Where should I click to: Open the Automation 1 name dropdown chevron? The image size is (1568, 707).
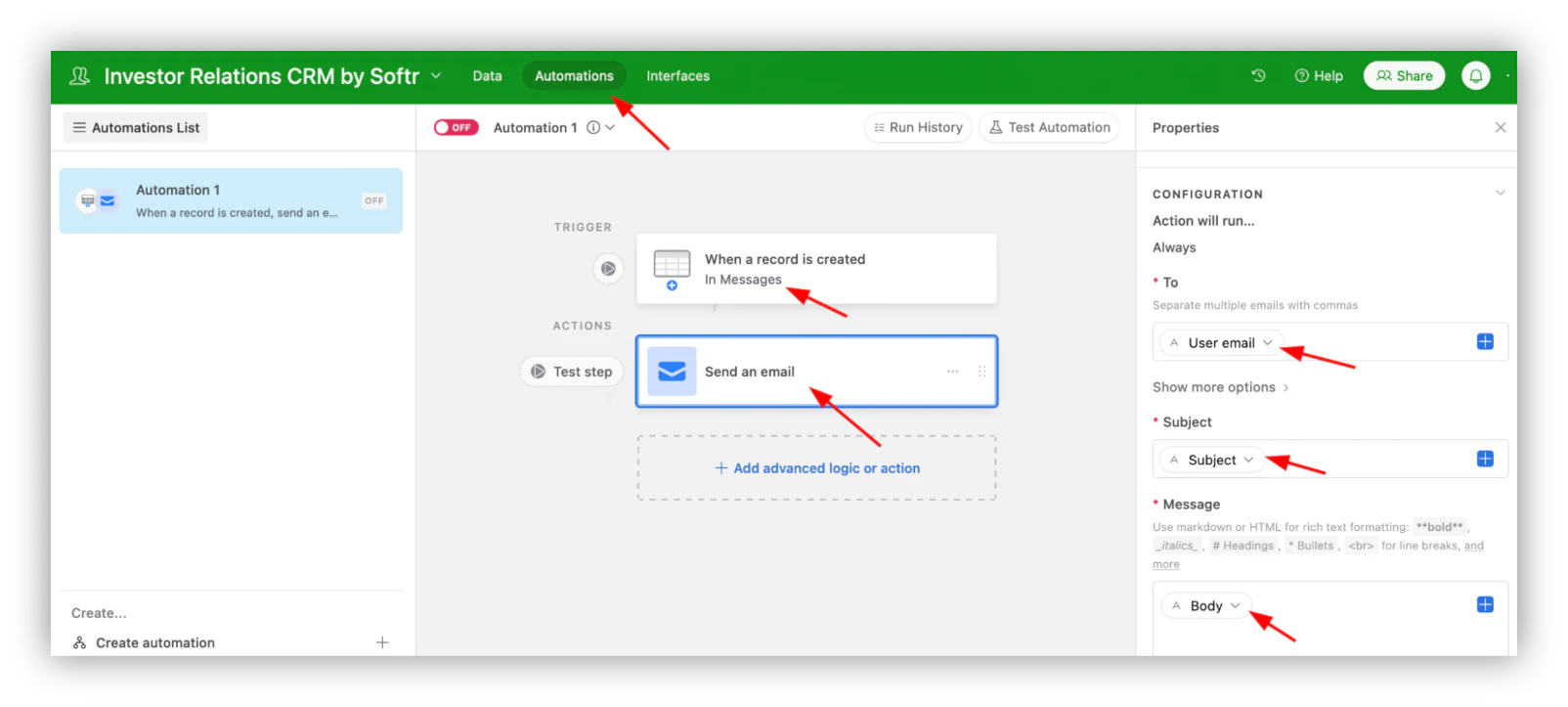610,127
